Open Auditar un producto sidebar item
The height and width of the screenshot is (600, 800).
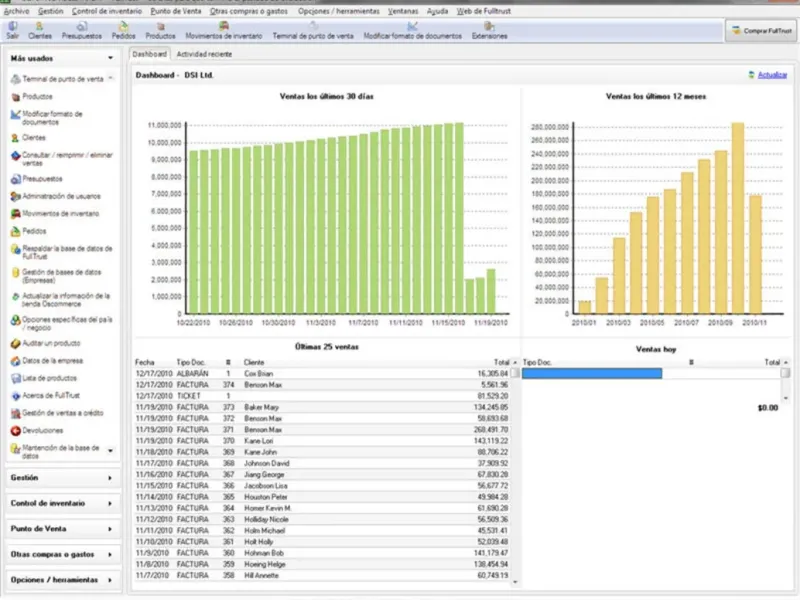tap(45, 343)
